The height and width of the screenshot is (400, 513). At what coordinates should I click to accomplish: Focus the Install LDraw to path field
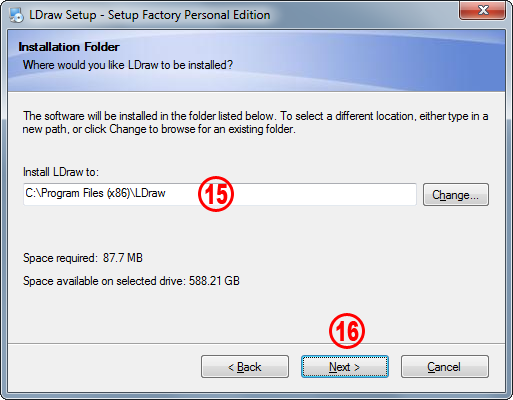click(x=220, y=194)
